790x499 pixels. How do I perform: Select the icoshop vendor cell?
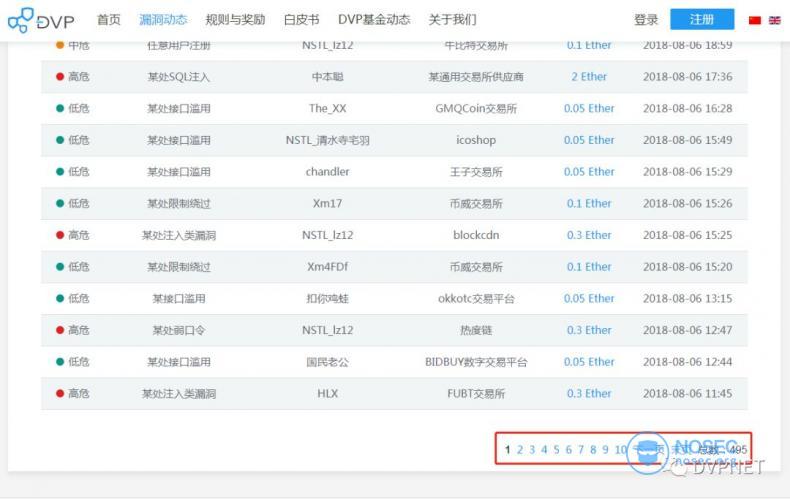coord(476,140)
